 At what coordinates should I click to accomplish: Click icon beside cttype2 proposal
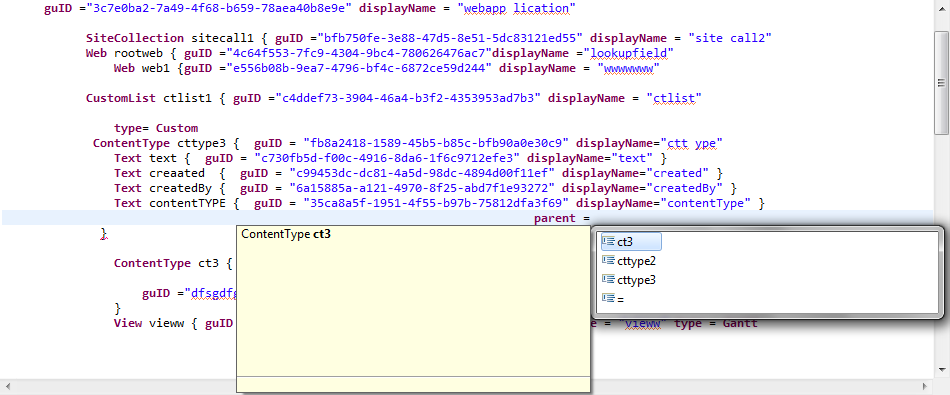608,261
